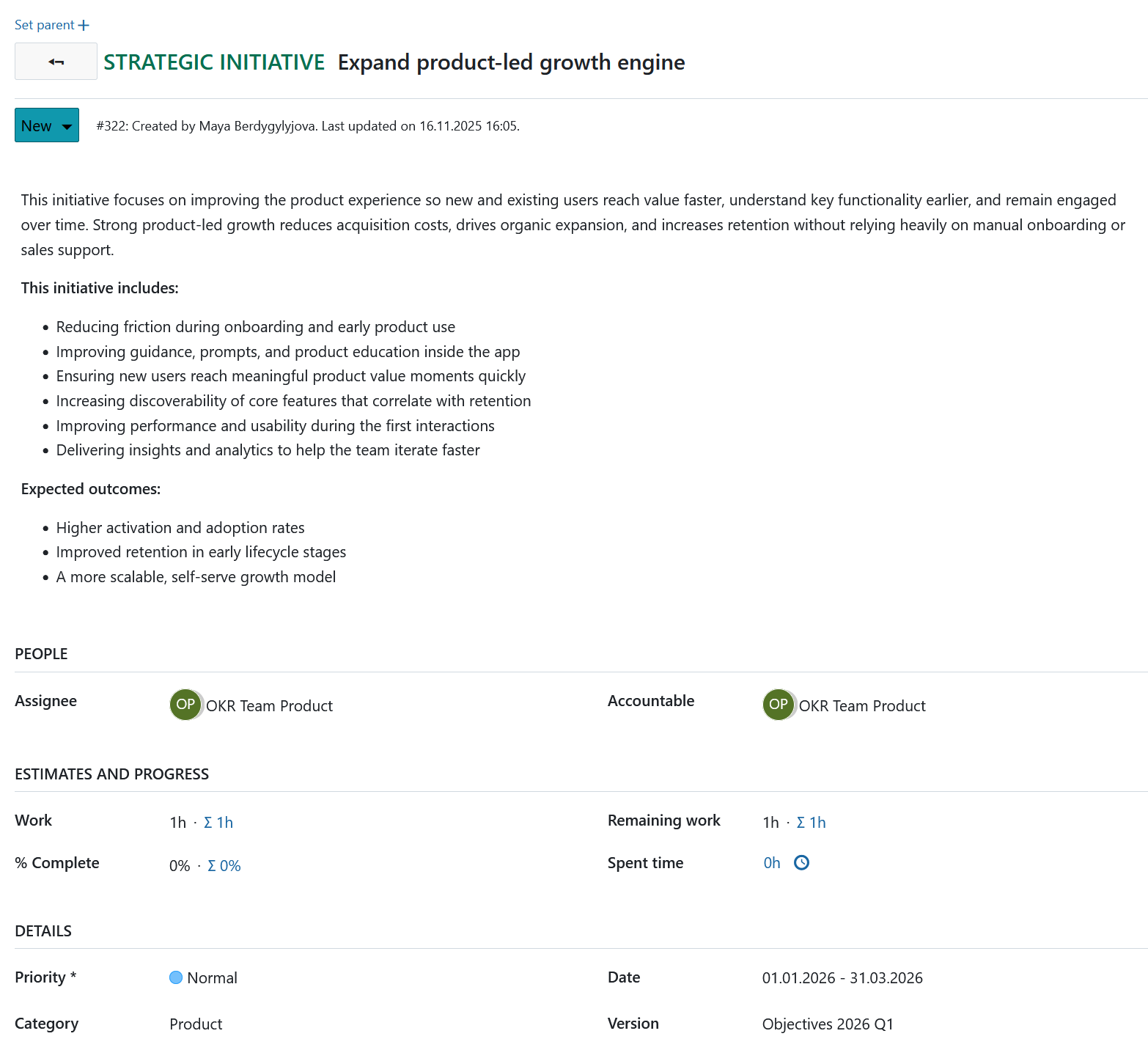
Task: Click the blue Normal priority indicator
Action: click(x=176, y=977)
